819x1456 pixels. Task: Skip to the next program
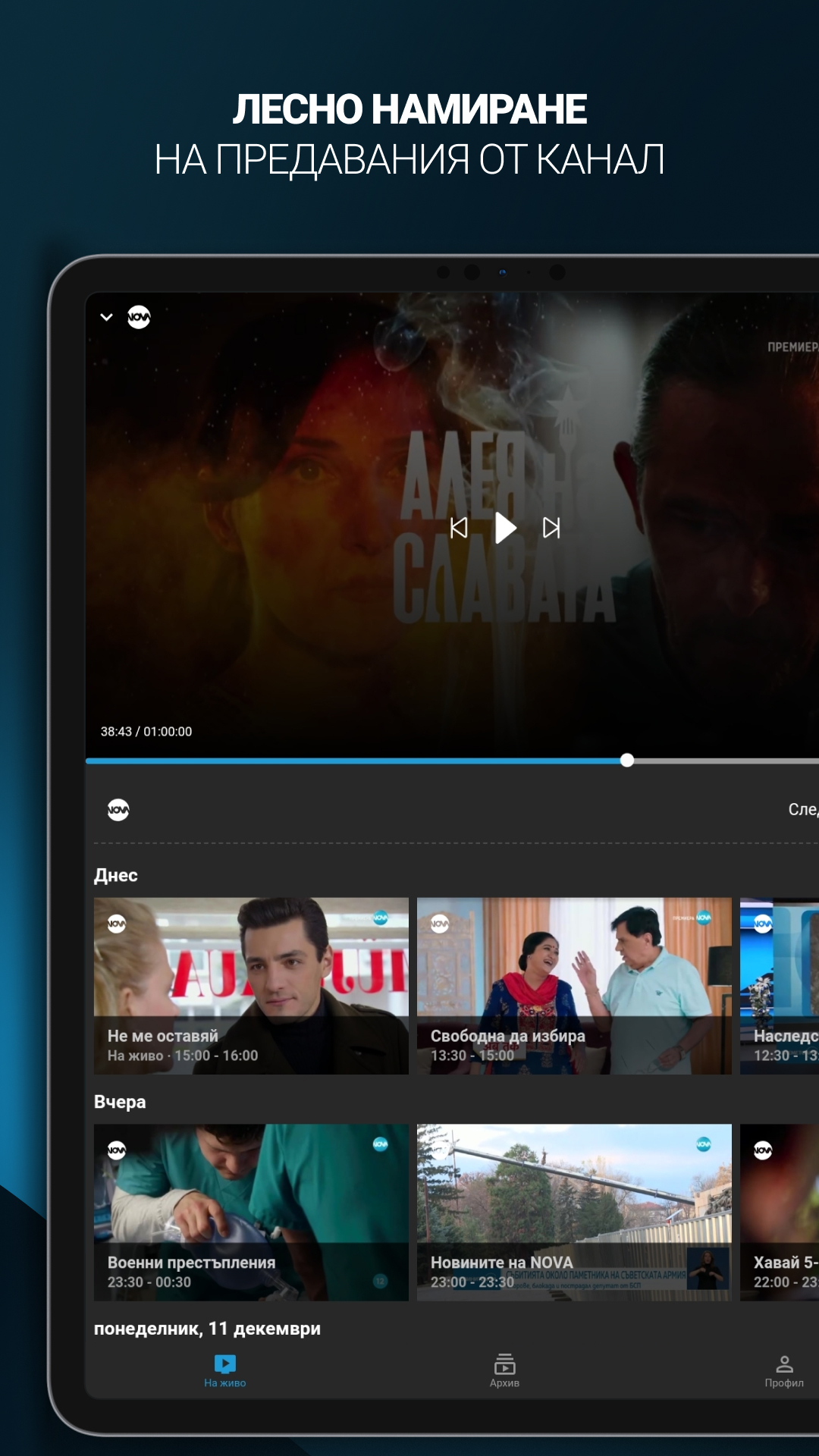(x=551, y=528)
